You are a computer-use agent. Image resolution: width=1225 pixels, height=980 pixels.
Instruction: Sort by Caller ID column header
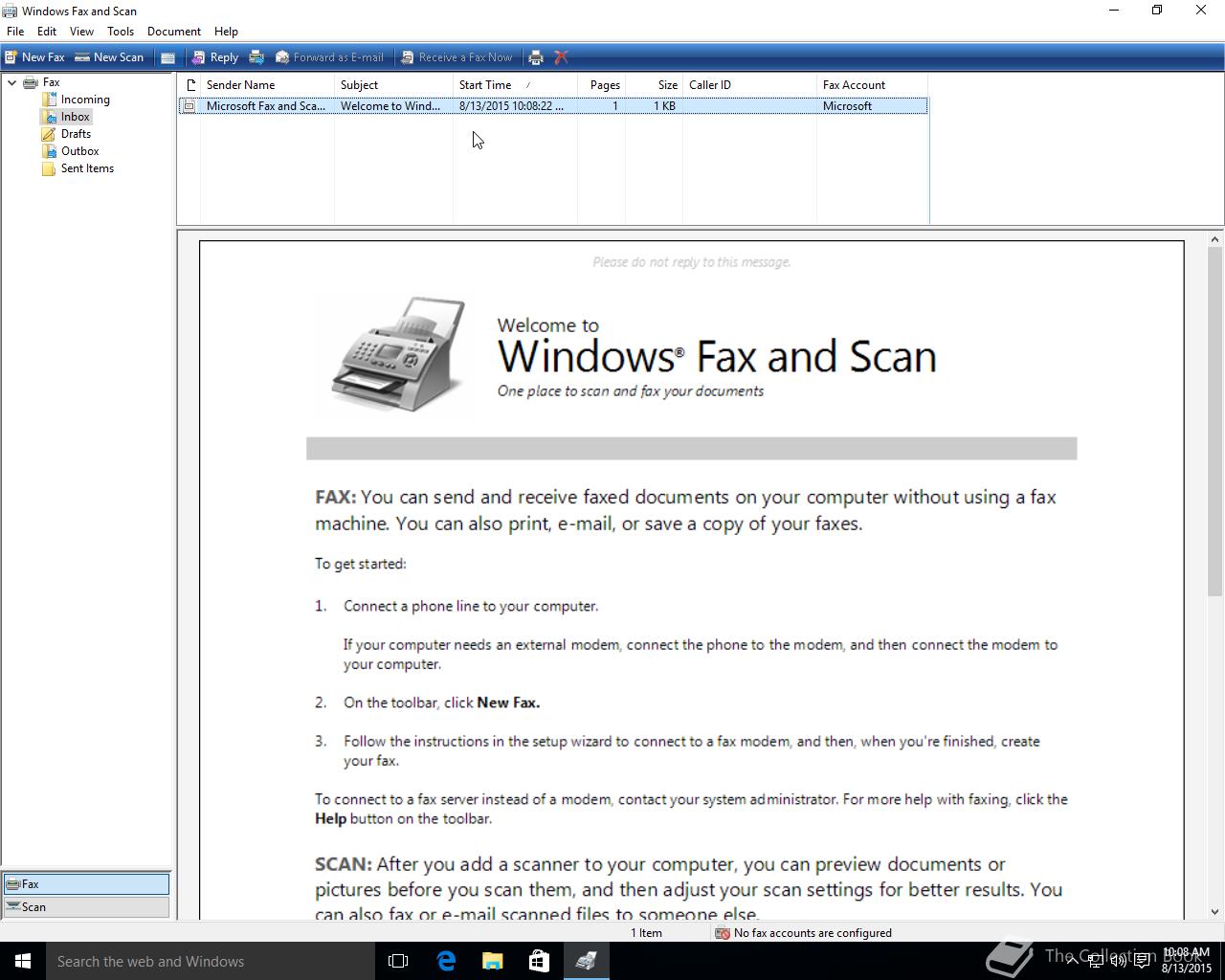click(x=749, y=85)
